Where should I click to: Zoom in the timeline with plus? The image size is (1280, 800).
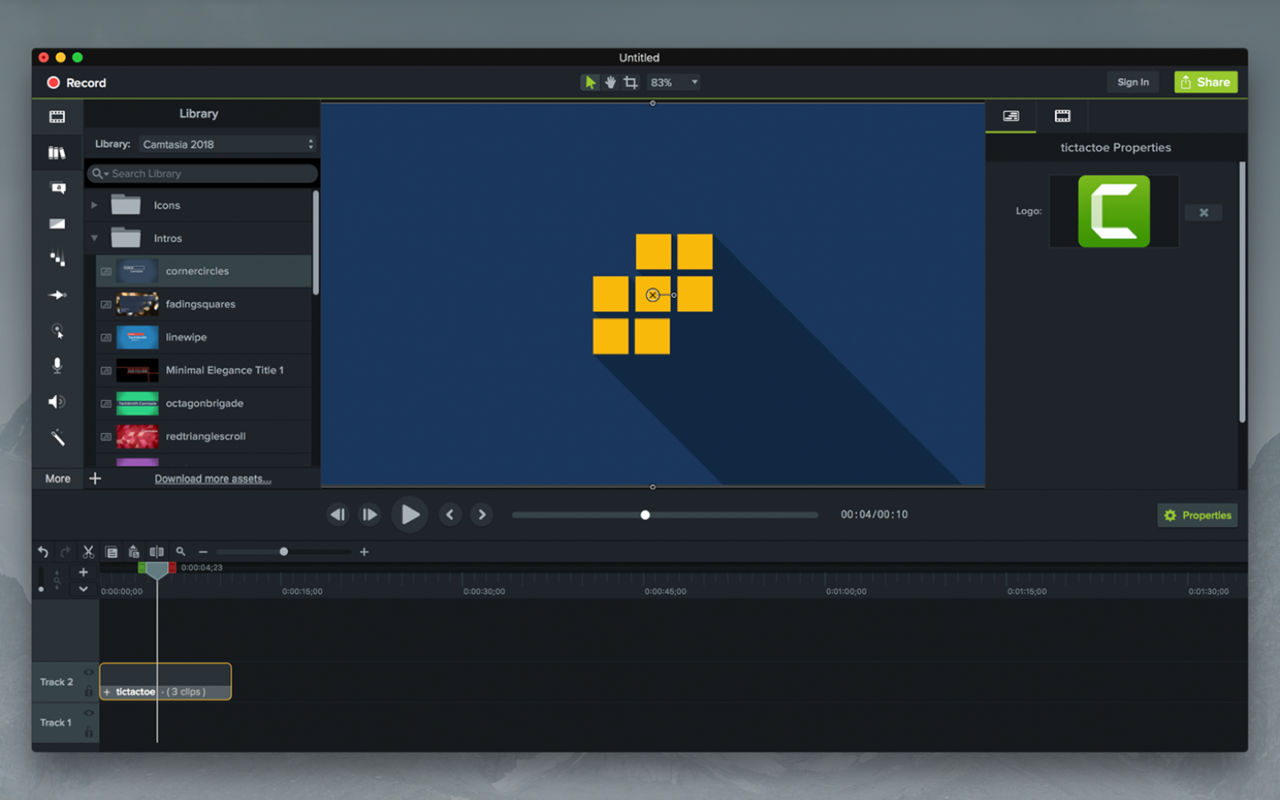[x=364, y=552]
